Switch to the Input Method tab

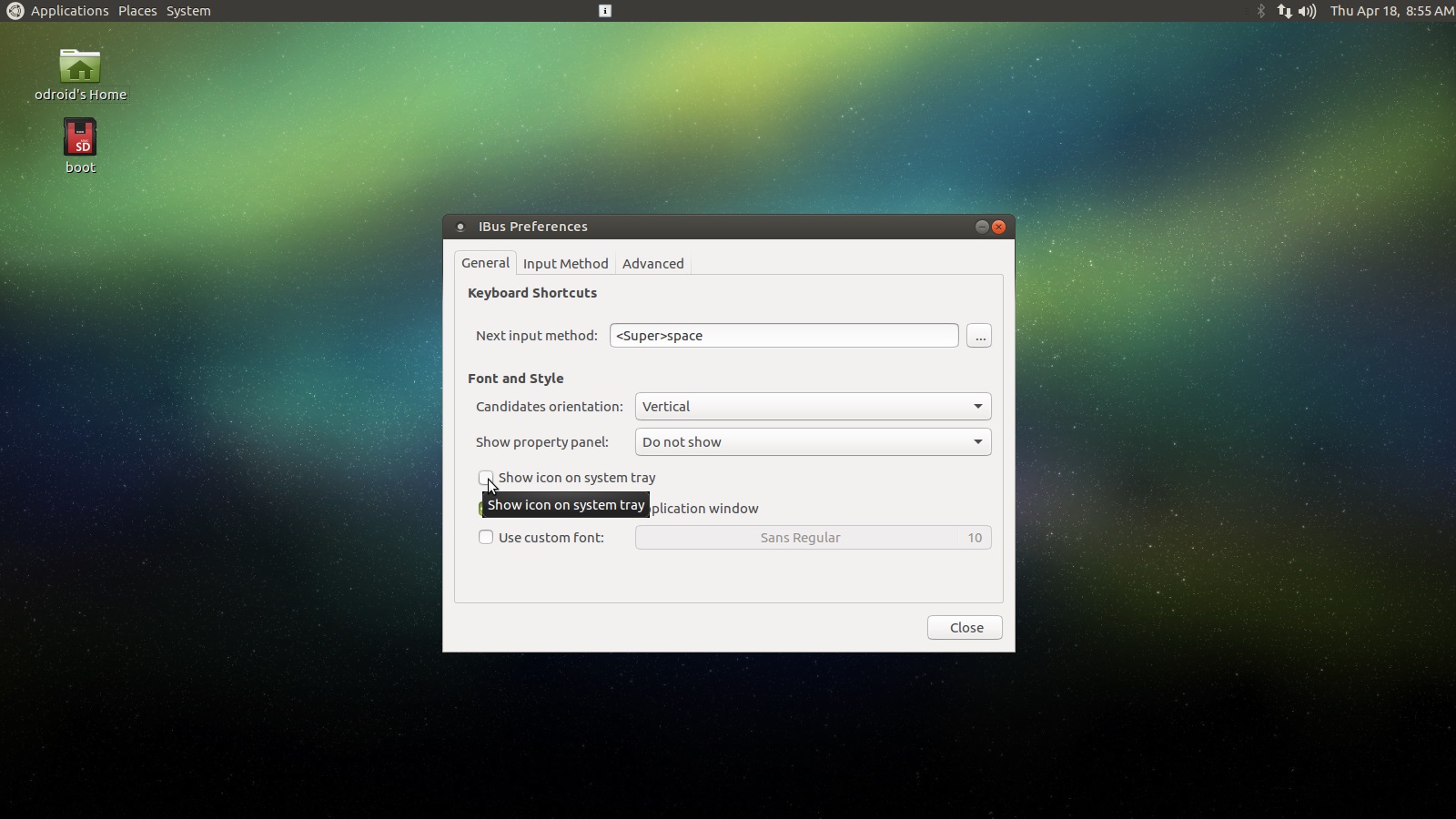click(x=566, y=264)
